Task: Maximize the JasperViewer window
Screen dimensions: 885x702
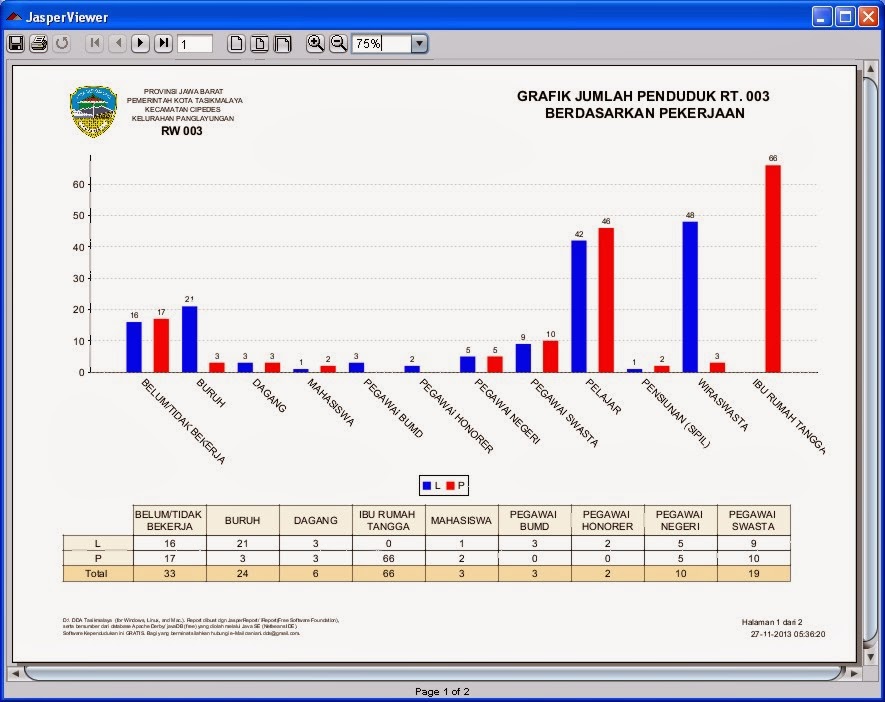Action: tap(845, 17)
